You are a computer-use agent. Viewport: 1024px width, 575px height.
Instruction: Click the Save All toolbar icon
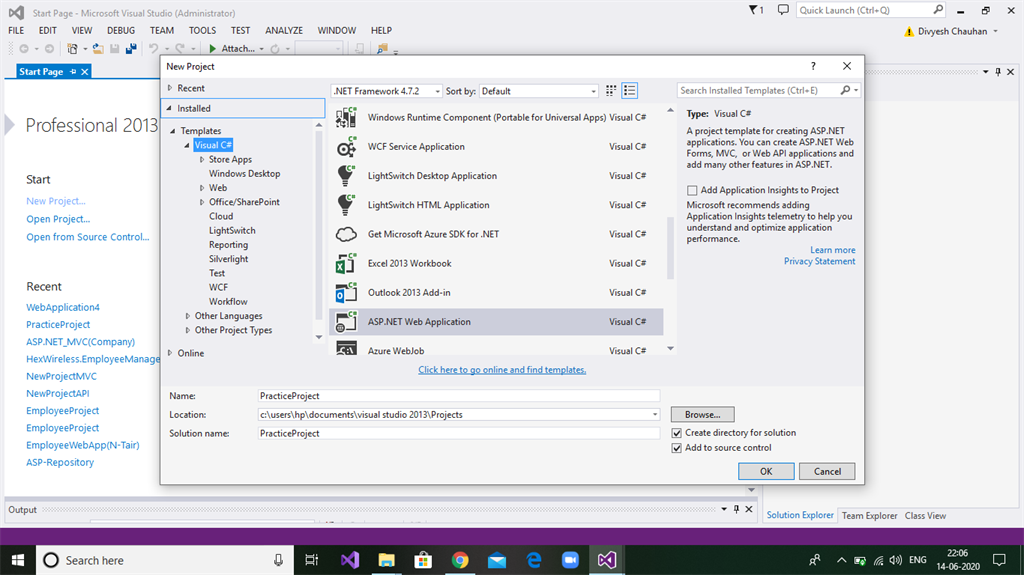(x=131, y=48)
